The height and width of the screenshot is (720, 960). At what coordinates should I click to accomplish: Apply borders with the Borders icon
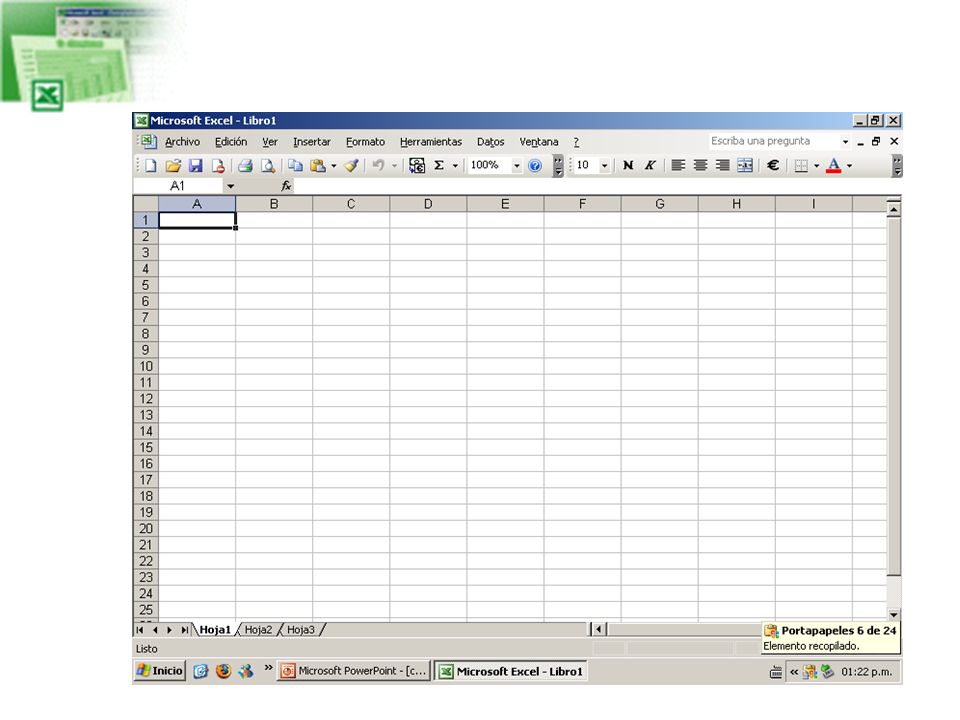click(801, 165)
